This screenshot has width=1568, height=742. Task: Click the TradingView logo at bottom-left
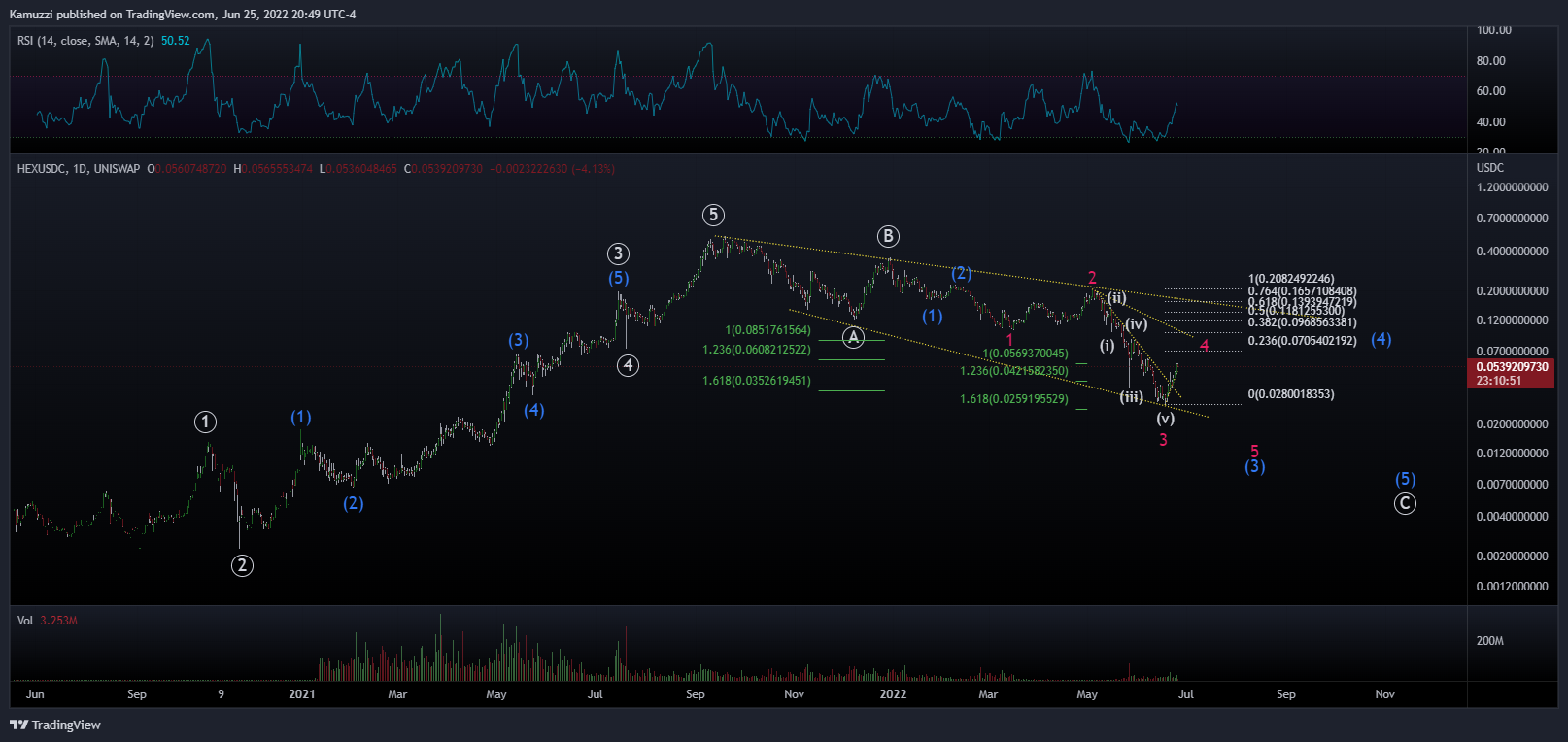click(x=55, y=725)
